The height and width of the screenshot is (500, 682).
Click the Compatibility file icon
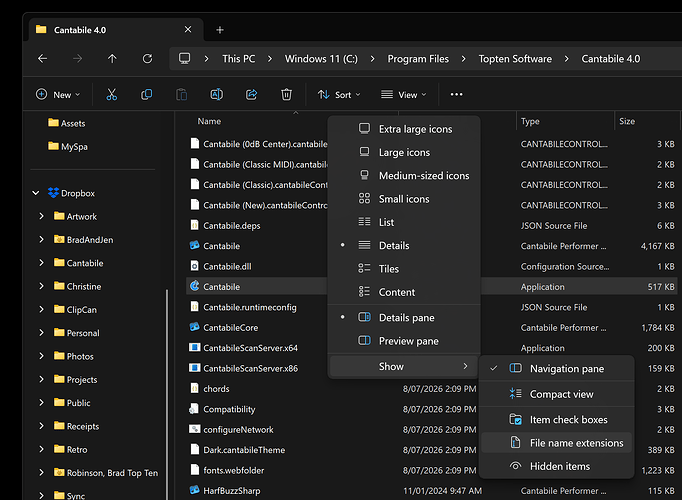pyautogui.click(x=194, y=409)
